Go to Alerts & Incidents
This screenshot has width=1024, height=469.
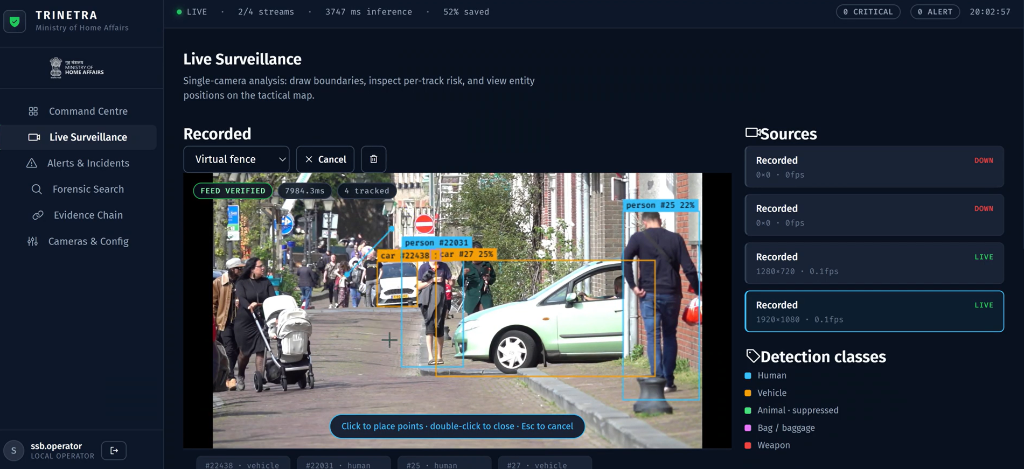[78, 163]
